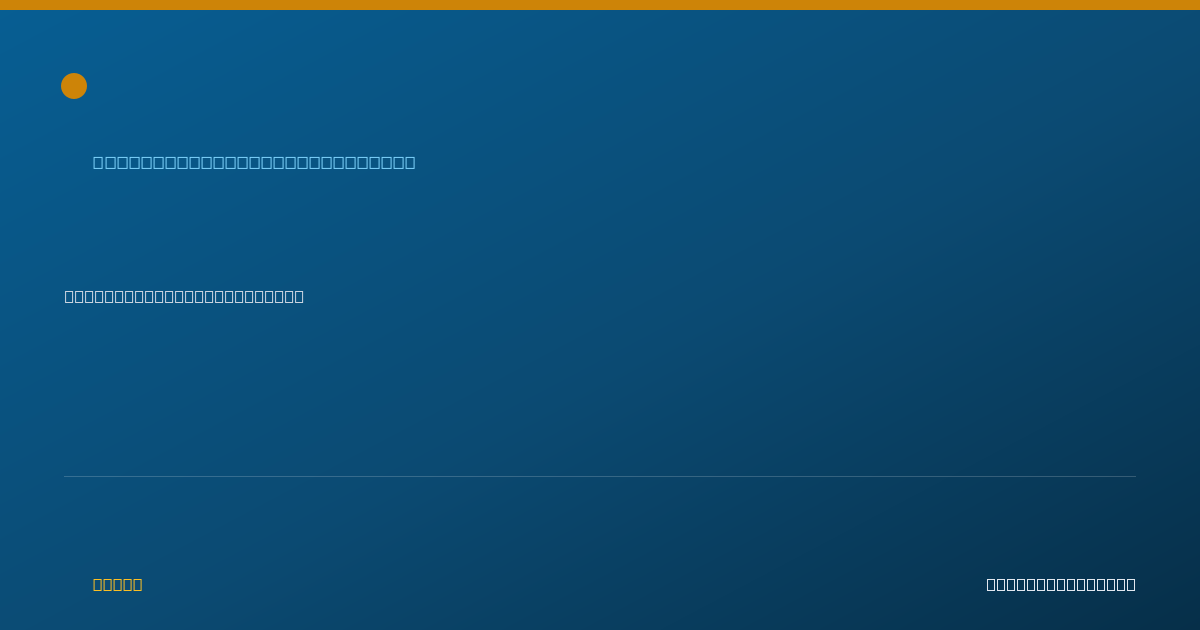
Task: Click the left end of the divider line
Action: pos(66,476)
